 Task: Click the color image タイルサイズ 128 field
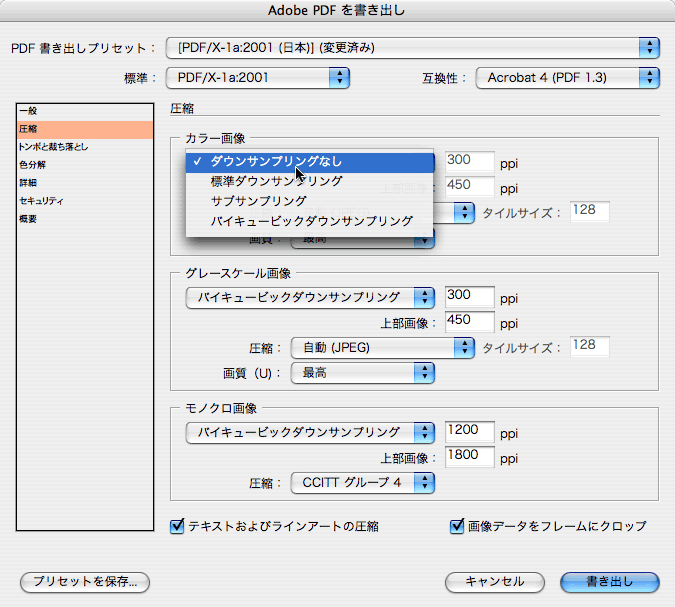(590, 211)
